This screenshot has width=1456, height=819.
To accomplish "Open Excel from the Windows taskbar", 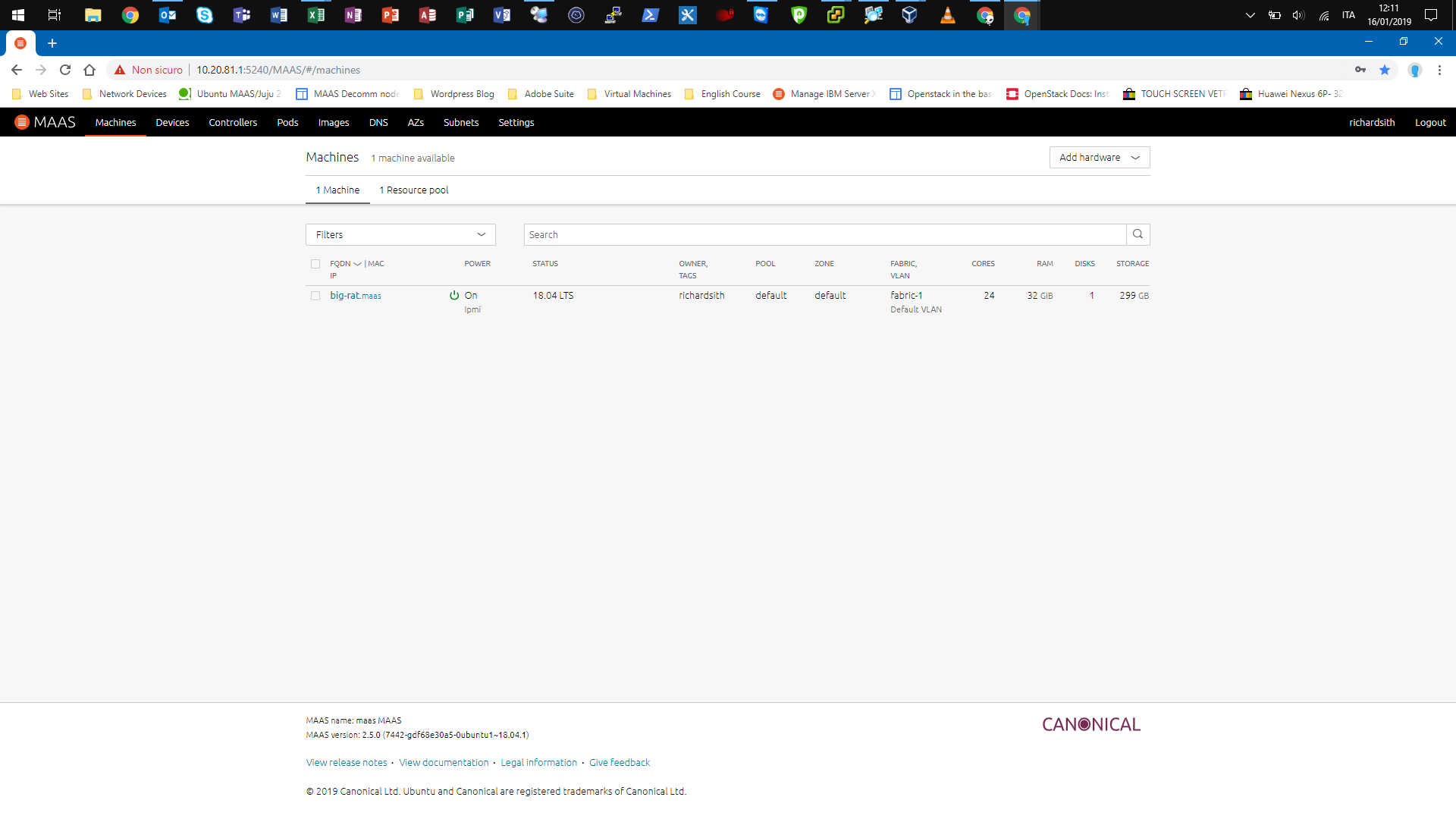I will click(x=315, y=14).
